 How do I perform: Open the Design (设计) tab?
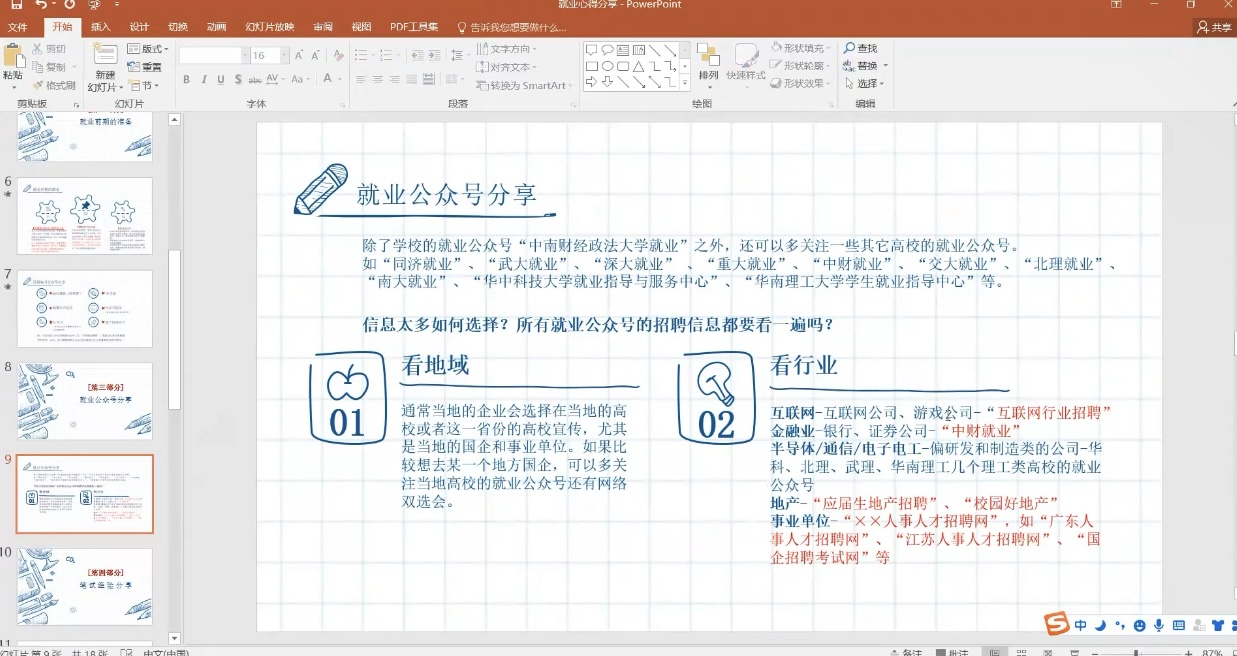coord(139,27)
